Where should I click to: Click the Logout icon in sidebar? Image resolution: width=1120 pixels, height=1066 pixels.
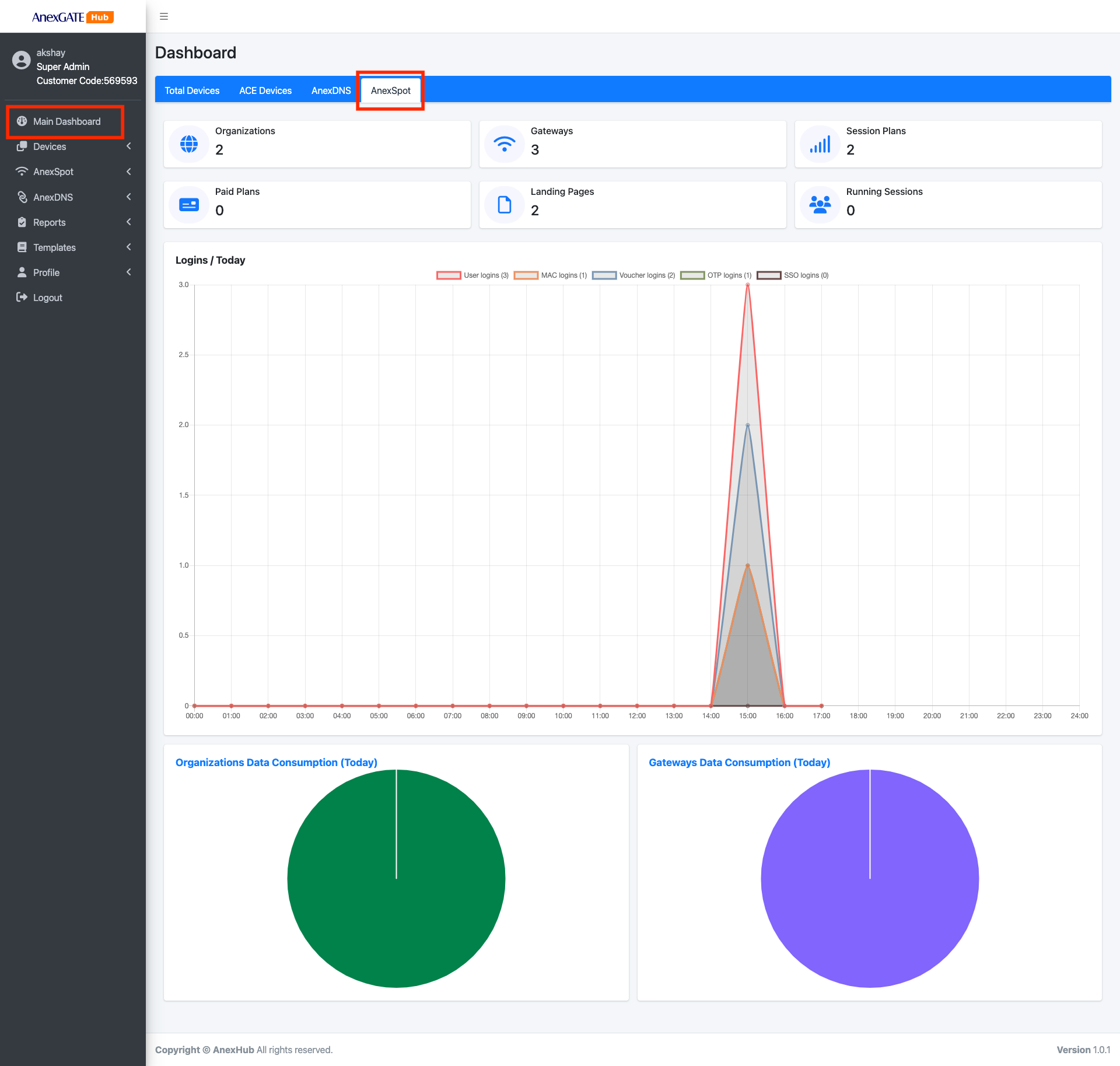[22, 297]
